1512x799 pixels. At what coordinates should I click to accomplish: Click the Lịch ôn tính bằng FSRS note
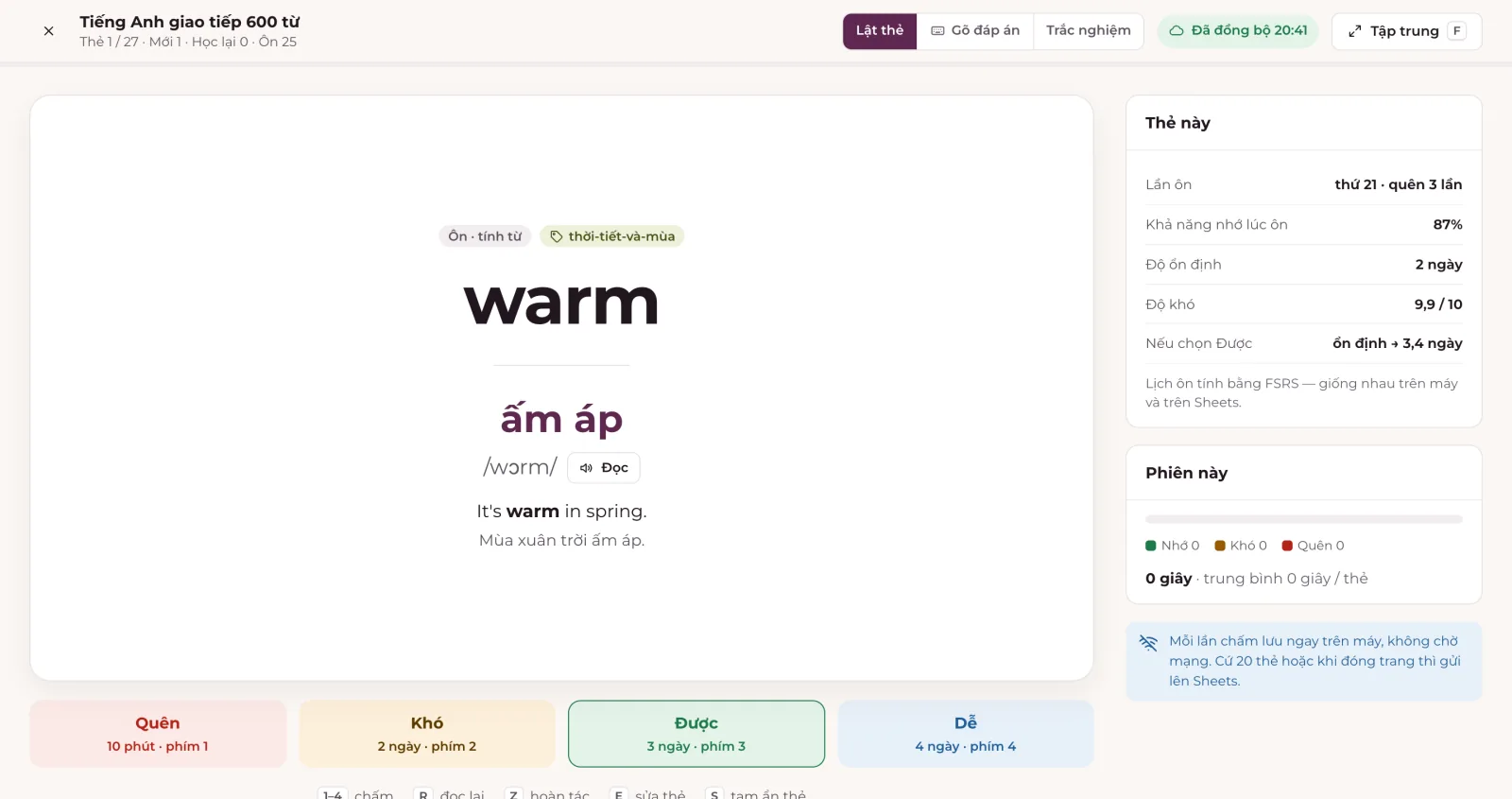pyautogui.click(x=1301, y=392)
